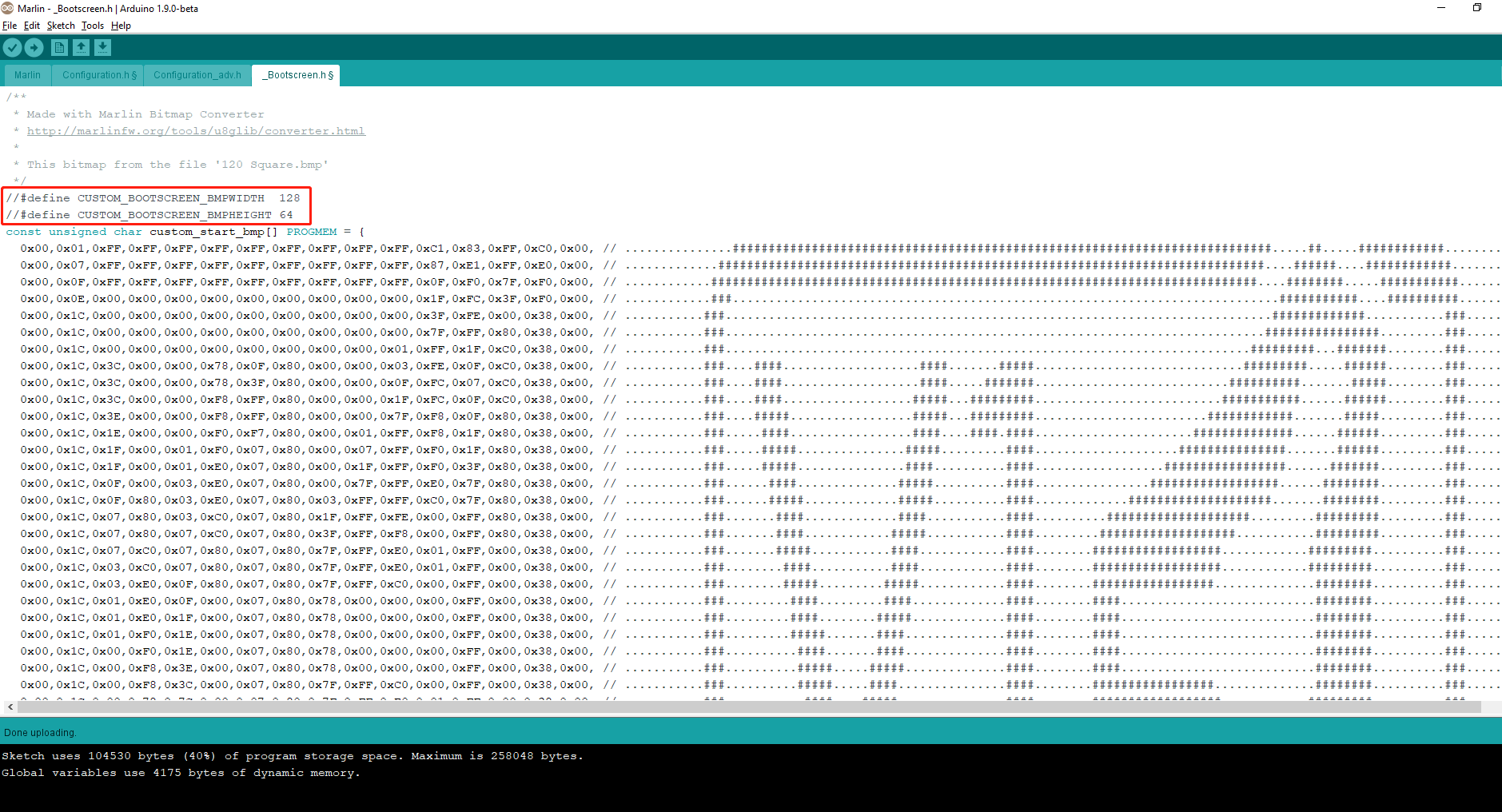Click the Arduino logo in title bar
This screenshot has width=1502, height=812.
7,8
